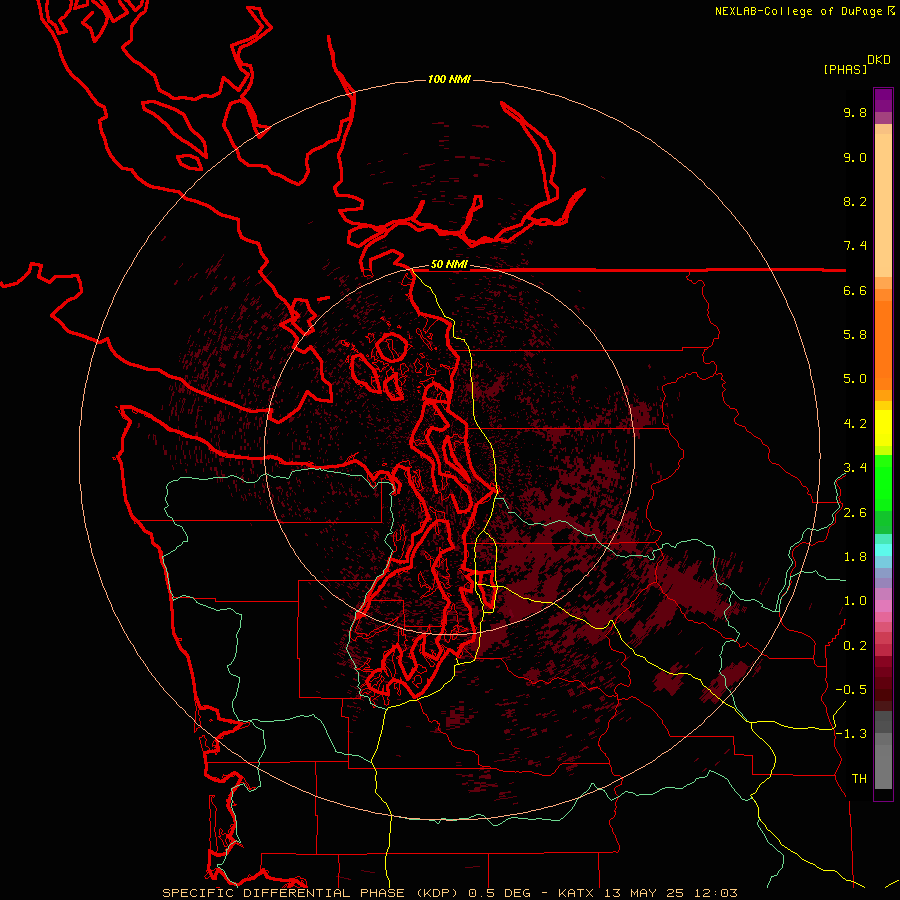Pick the gray TH color bar band
The width and height of the screenshot is (900, 900).
click(883, 768)
